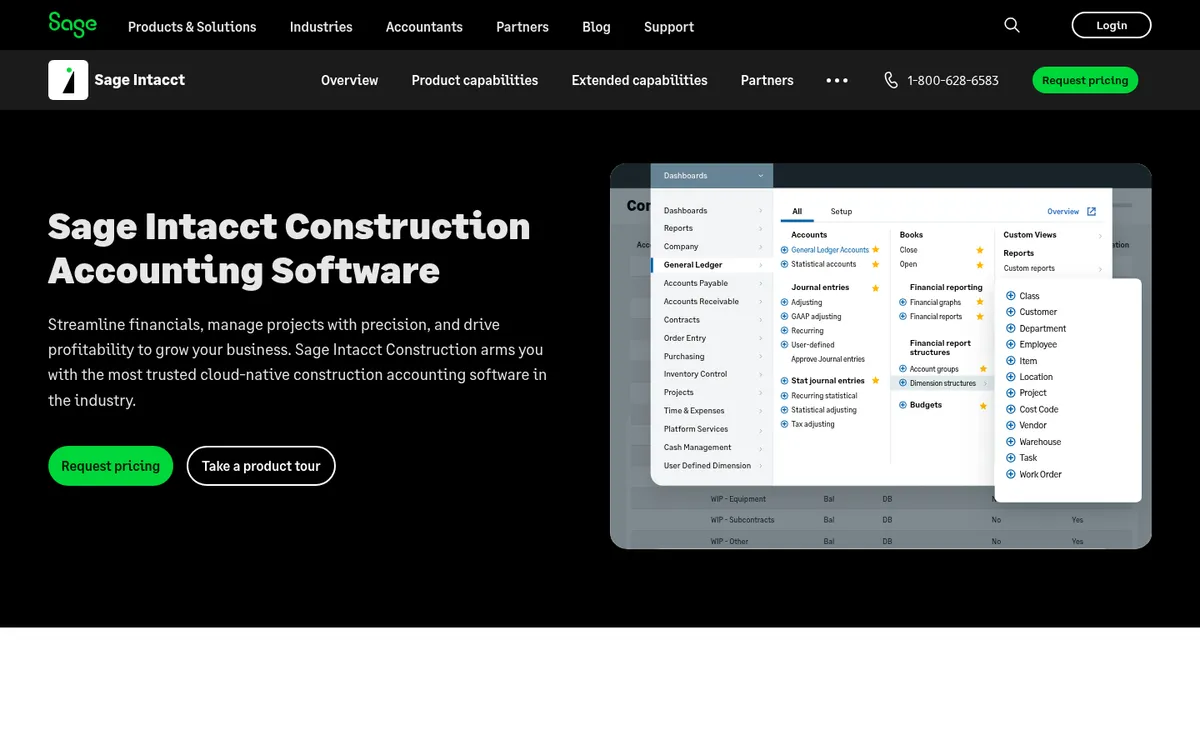Viewport: 1200px width, 750px height.
Task: Click the Sage Intacct product logo icon
Action: 68,80
